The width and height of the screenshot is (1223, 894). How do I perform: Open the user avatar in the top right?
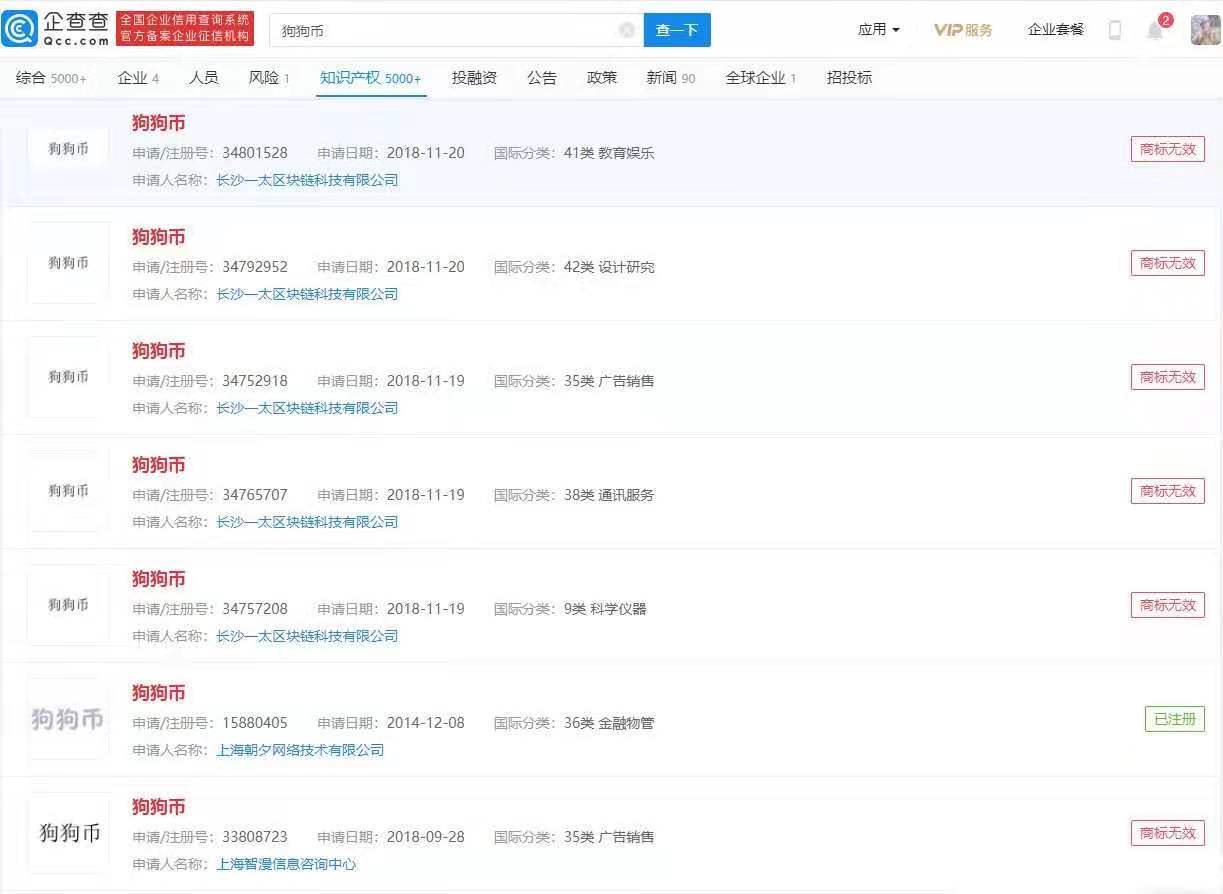click(1205, 30)
